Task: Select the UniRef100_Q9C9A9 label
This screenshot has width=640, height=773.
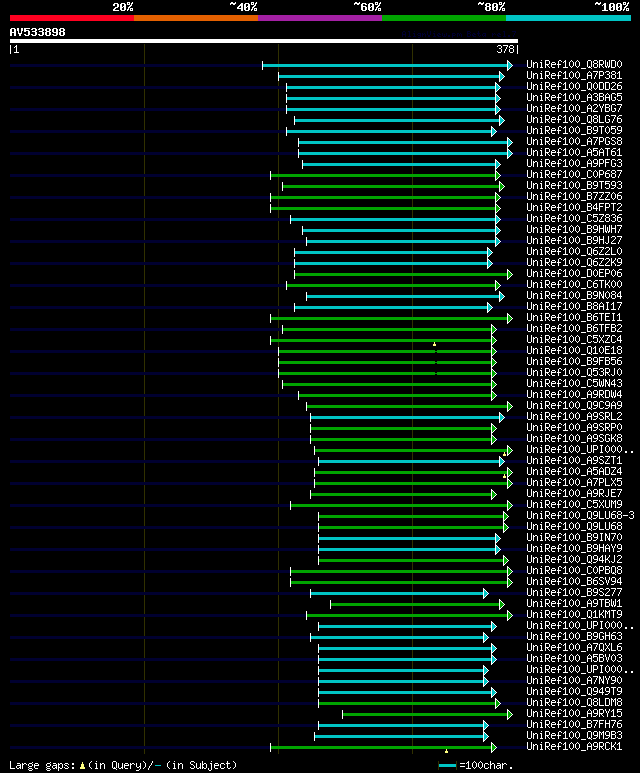Action: pos(574,406)
